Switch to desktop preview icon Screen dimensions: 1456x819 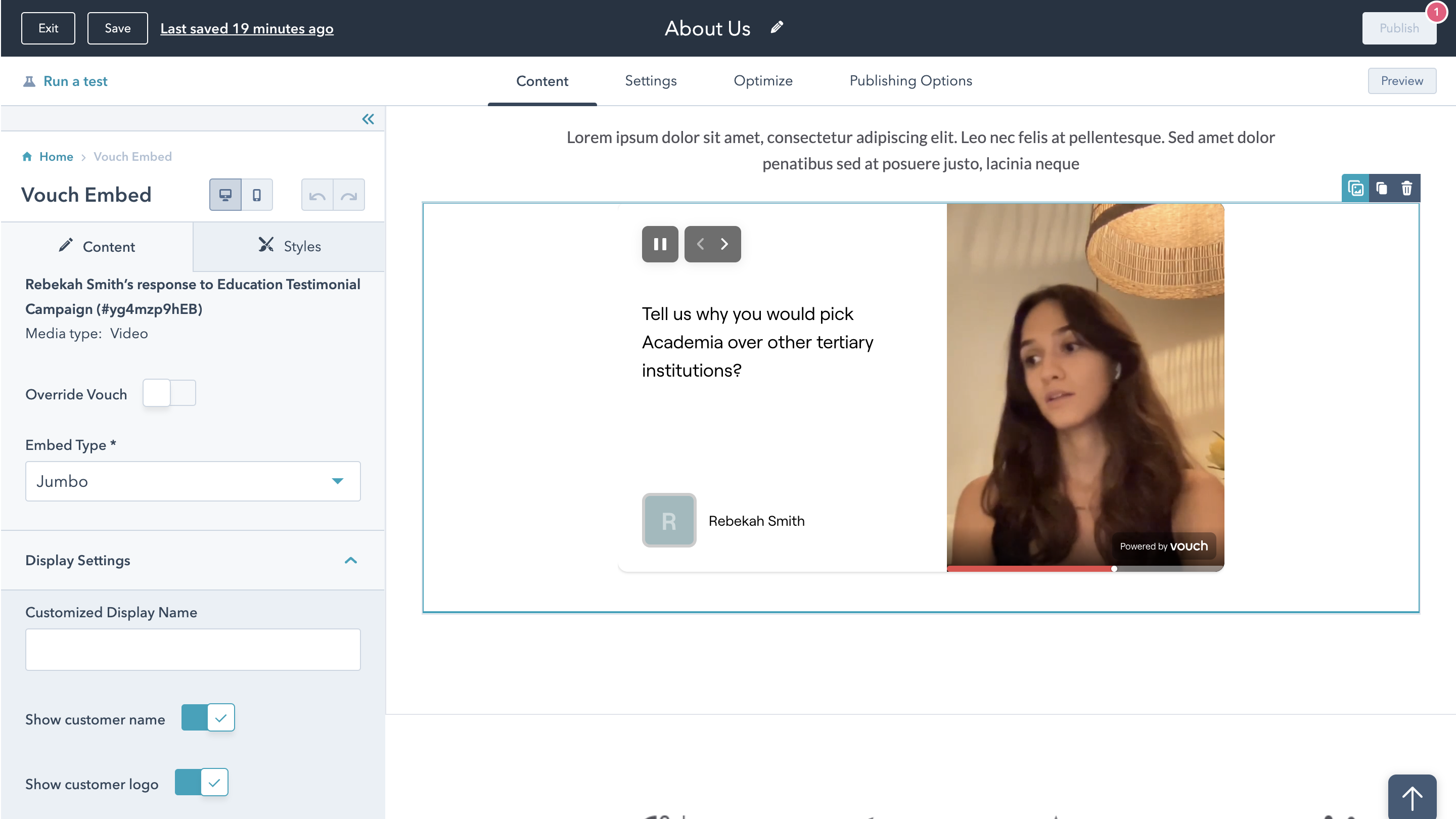pos(225,195)
